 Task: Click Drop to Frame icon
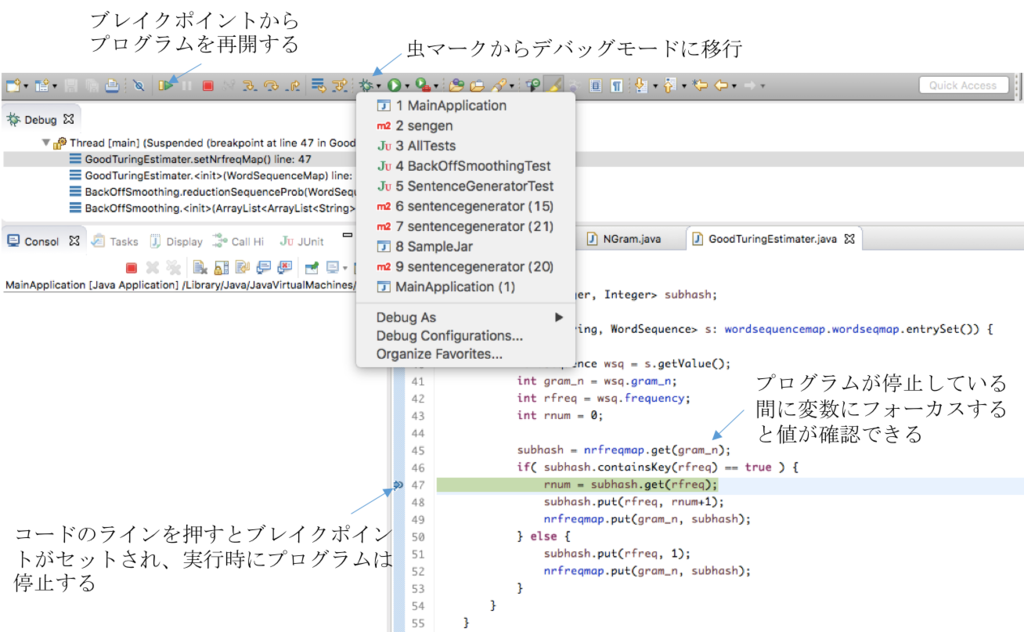tap(318, 86)
